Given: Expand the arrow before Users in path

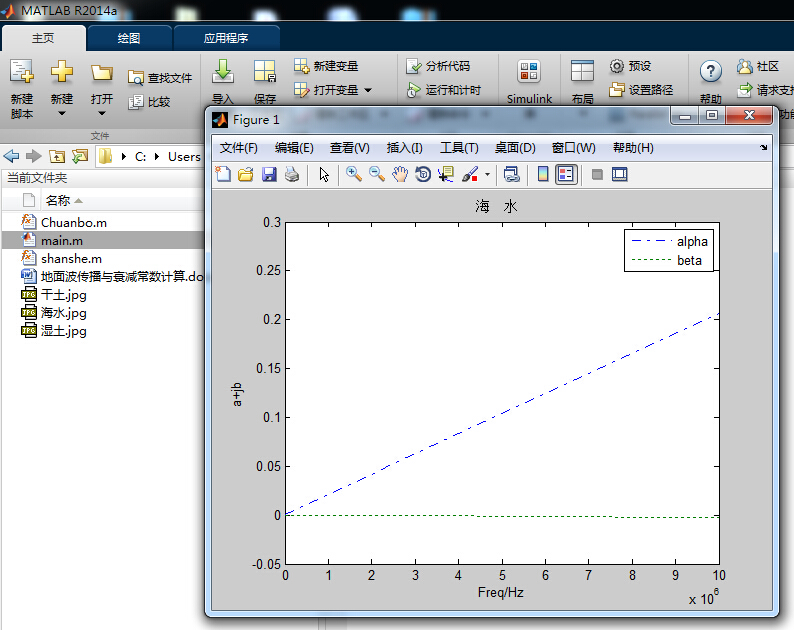Looking at the screenshot, I should pos(157,157).
